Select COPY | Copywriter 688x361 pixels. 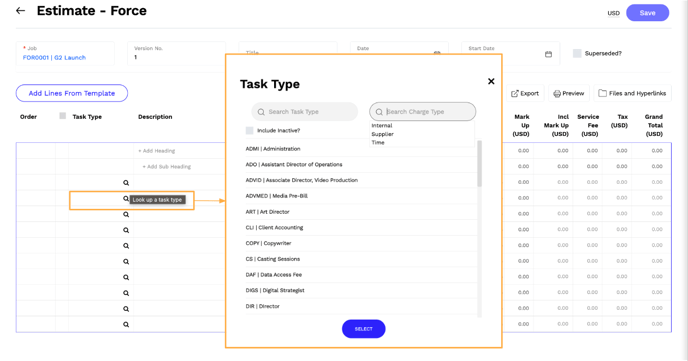[361, 243]
